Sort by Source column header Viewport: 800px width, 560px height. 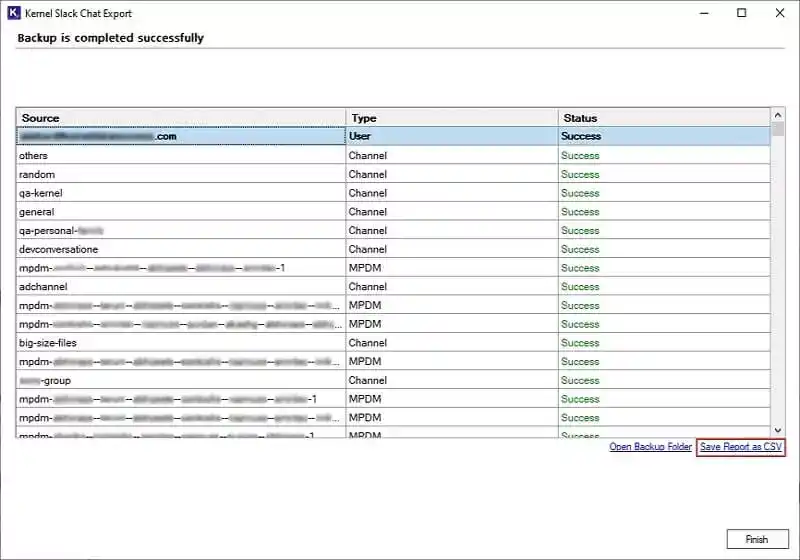tap(181, 118)
